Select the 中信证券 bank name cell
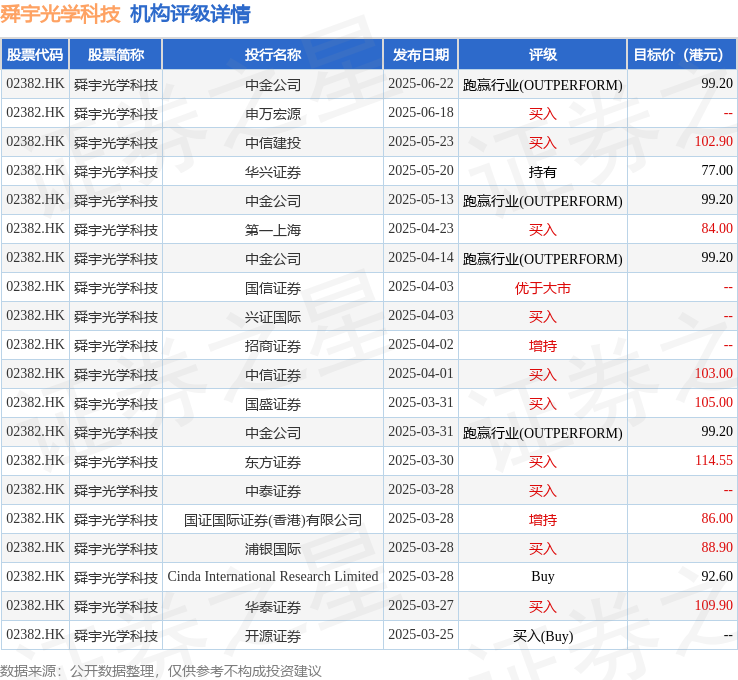 [273, 374]
